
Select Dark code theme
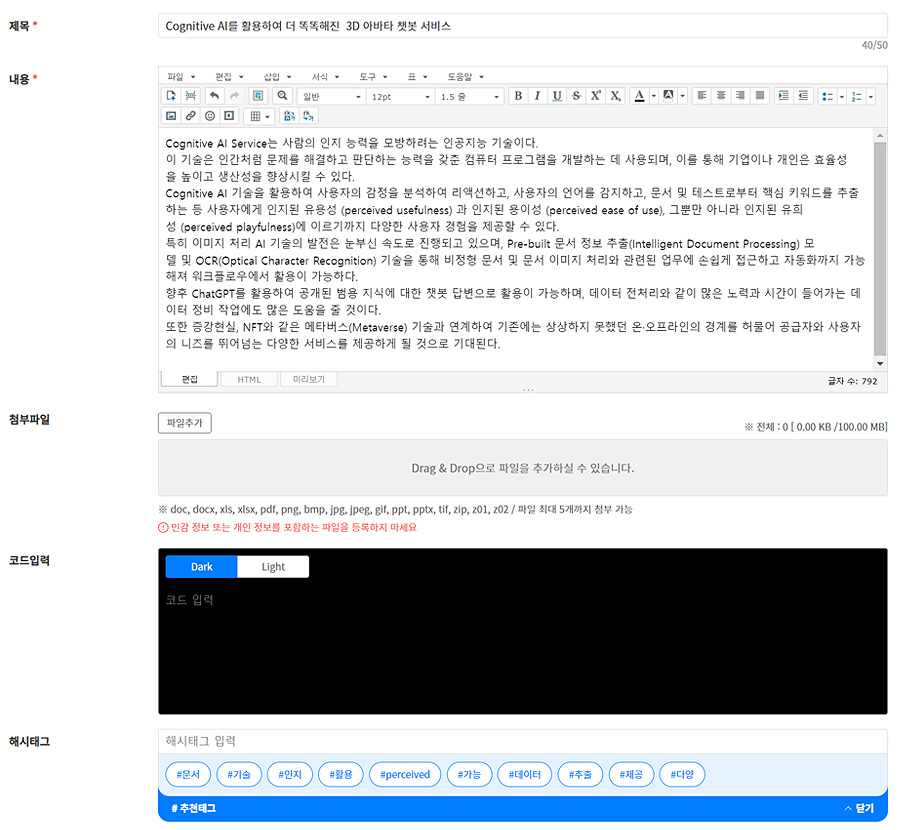(x=201, y=567)
